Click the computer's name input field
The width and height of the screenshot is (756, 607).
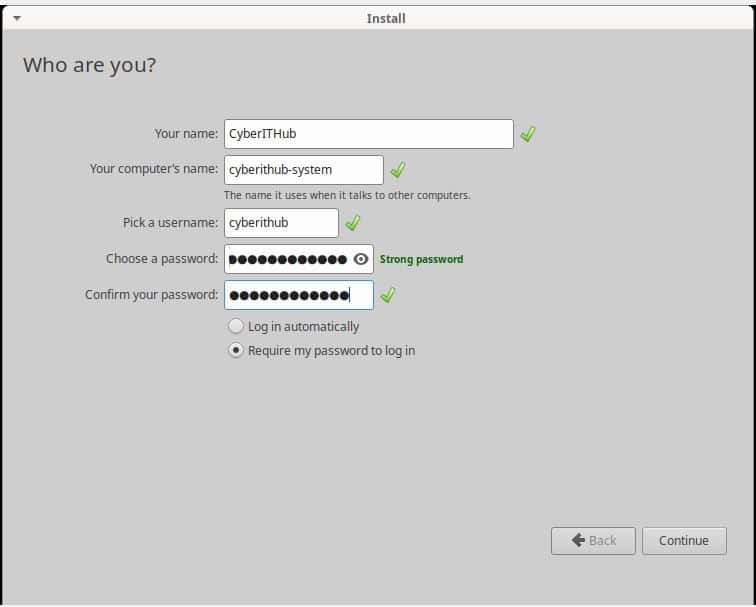(304, 170)
